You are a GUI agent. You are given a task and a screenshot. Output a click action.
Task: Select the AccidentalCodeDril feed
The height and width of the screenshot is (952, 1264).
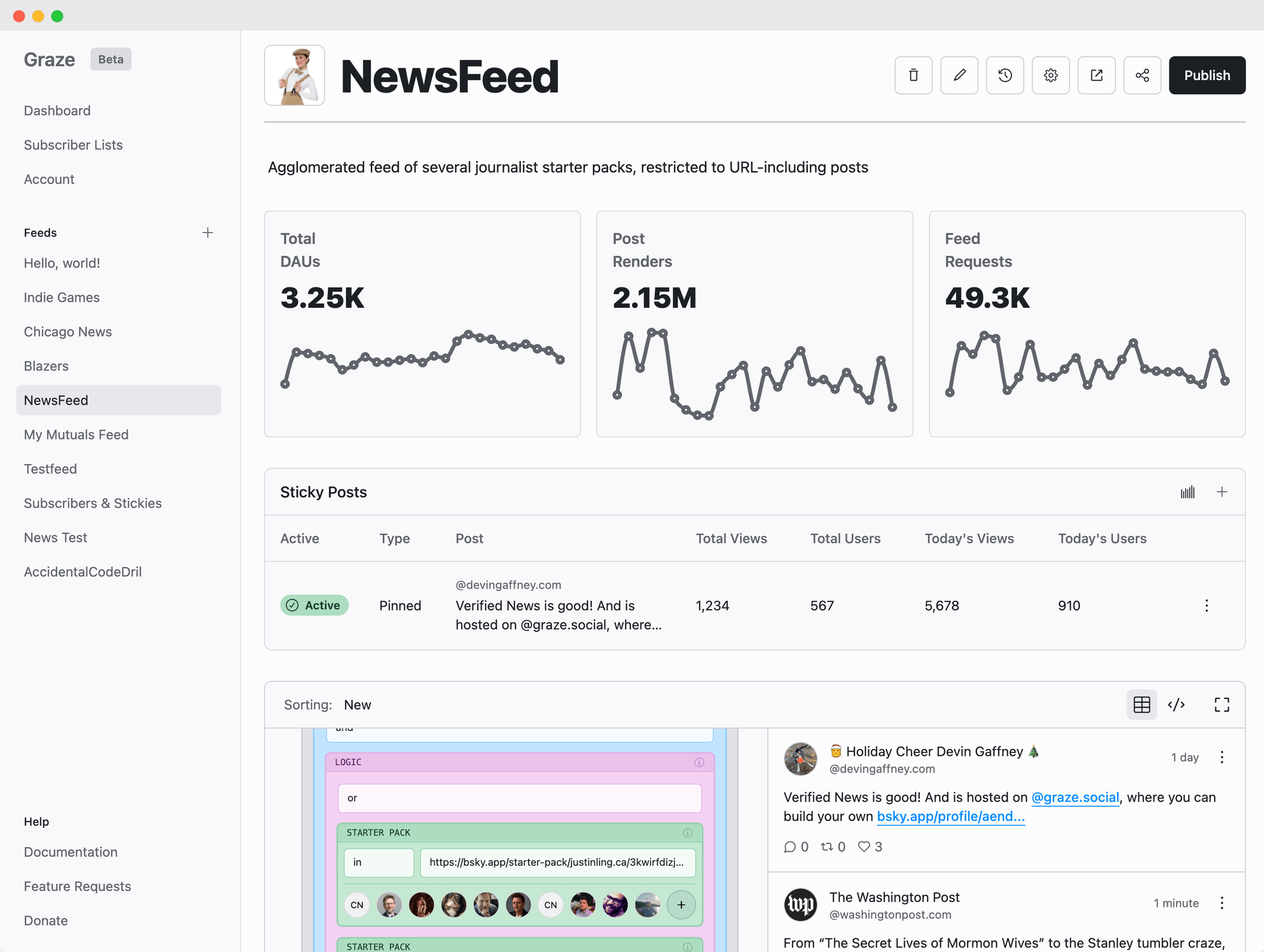click(x=83, y=572)
